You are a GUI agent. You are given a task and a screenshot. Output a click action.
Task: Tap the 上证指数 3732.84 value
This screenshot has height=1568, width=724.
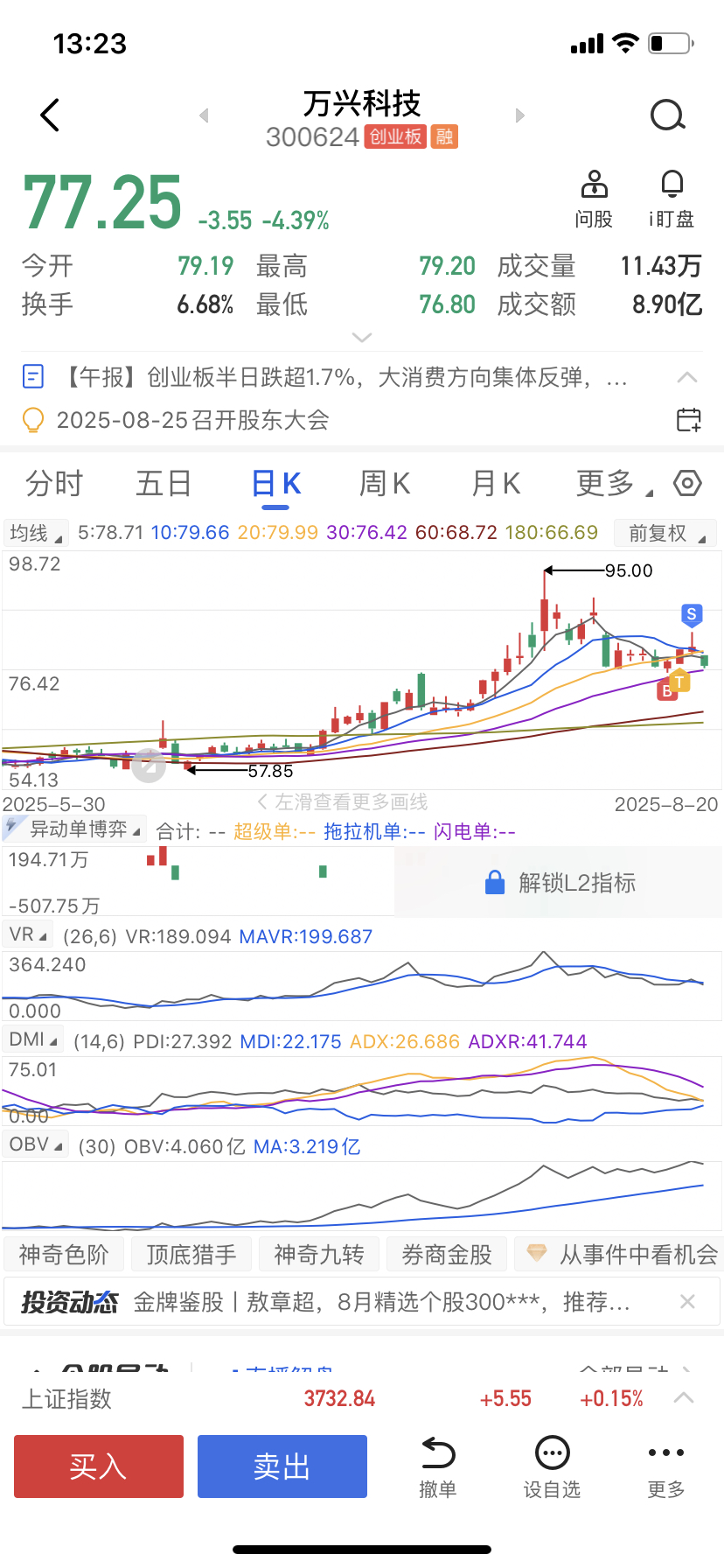[339, 1398]
